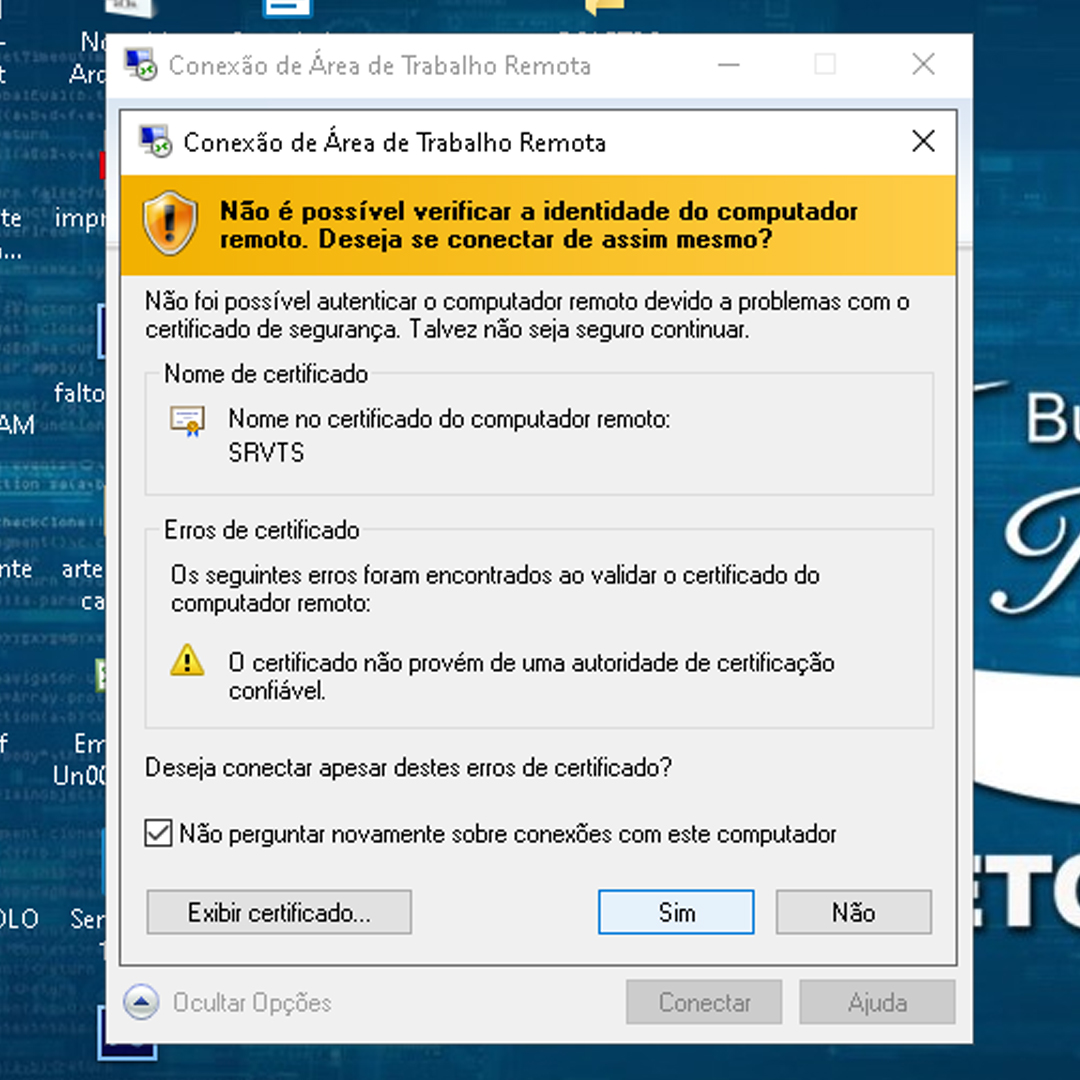Close the certificate warning dialog

(x=923, y=142)
